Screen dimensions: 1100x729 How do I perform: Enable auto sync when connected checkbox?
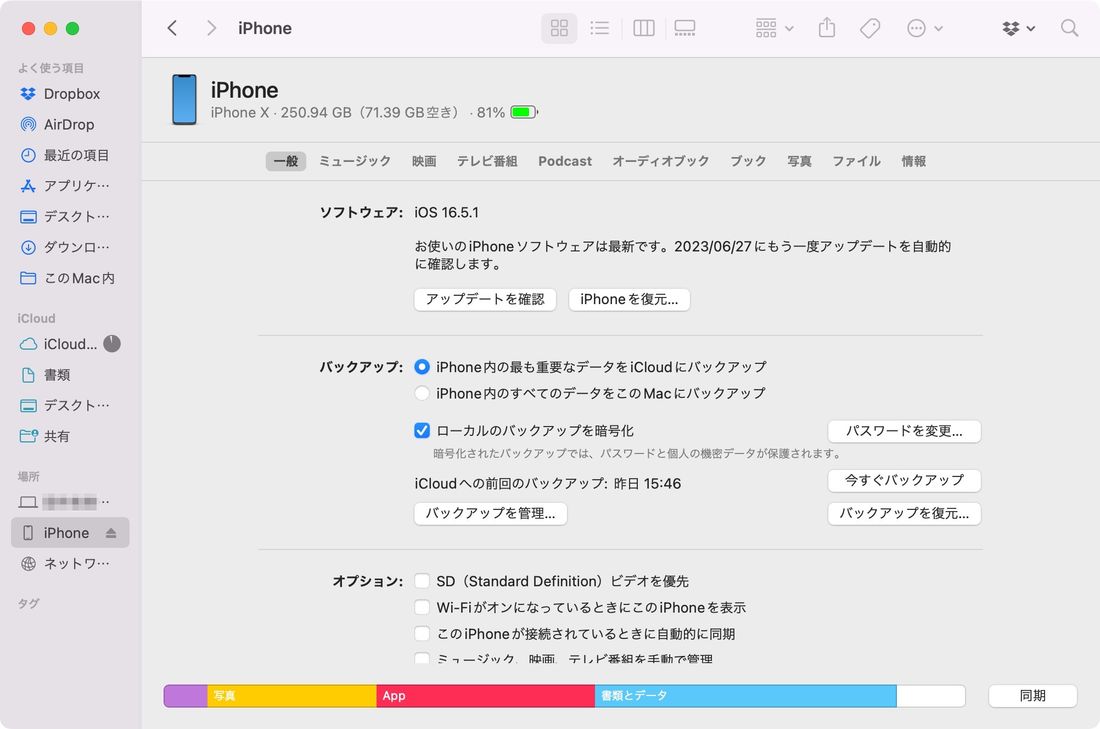coord(422,634)
